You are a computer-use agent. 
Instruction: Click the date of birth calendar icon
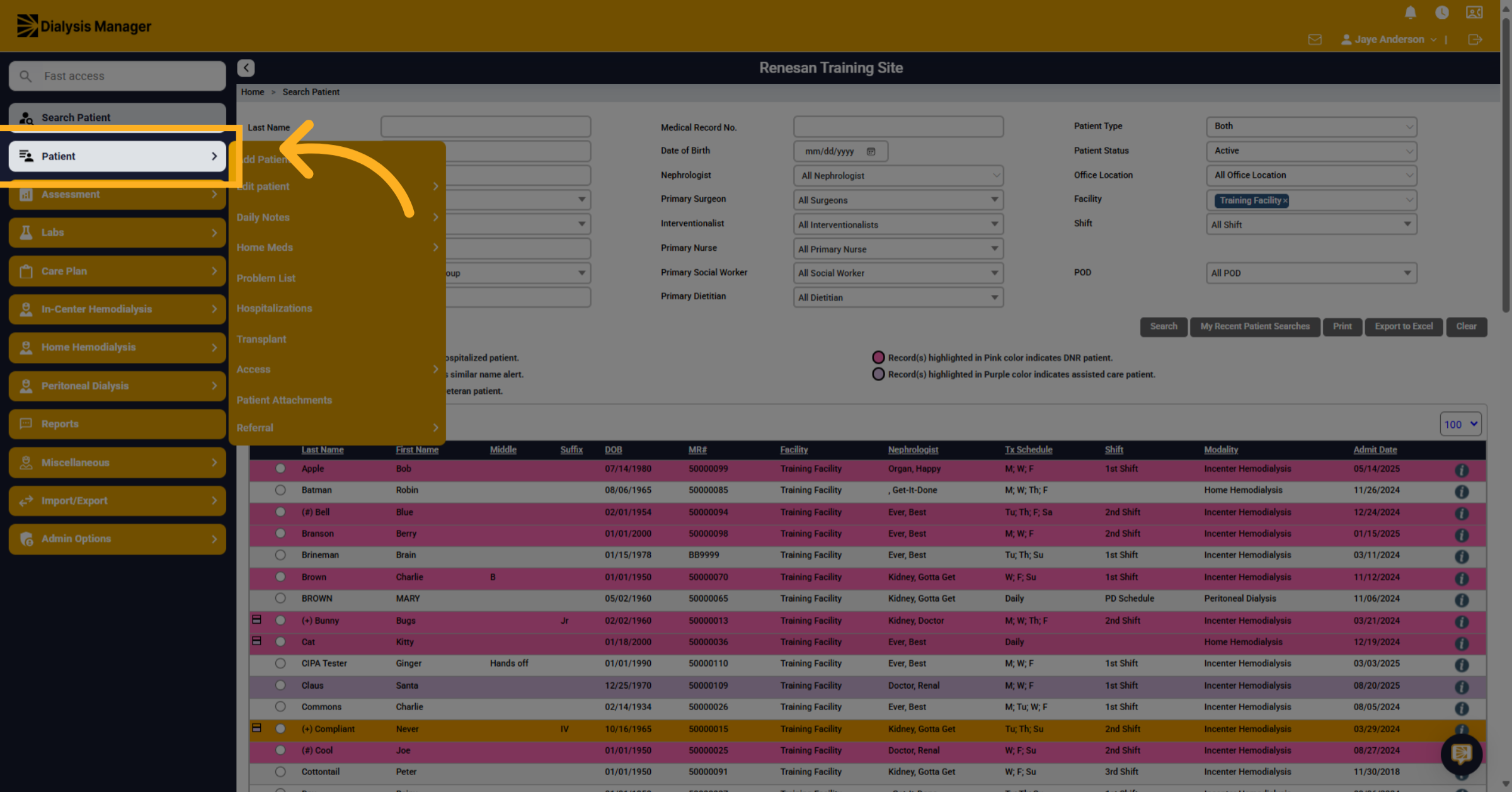[871, 151]
